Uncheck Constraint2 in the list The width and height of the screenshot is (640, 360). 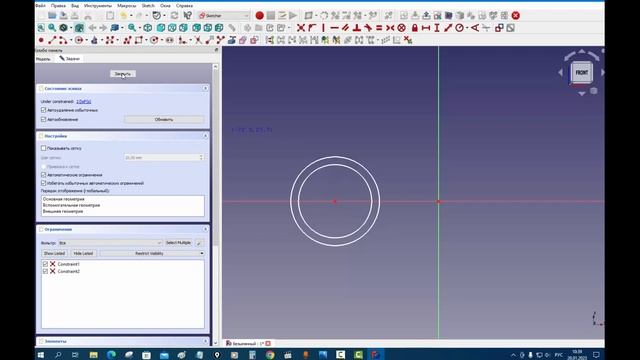tap(45, 271)
